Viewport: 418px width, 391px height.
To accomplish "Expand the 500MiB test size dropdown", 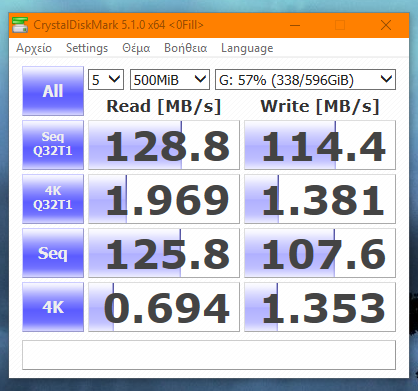I will (170, 80).
